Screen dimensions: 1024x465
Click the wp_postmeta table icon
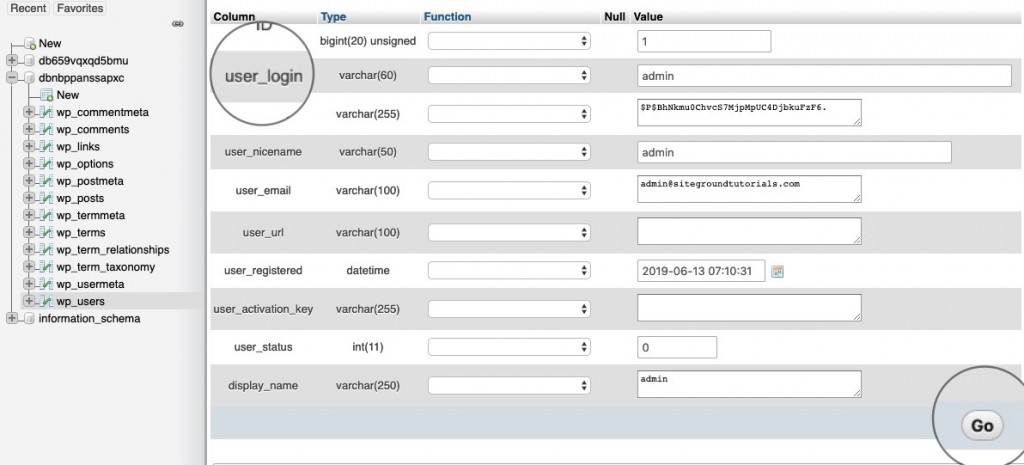tap(46, 181)
